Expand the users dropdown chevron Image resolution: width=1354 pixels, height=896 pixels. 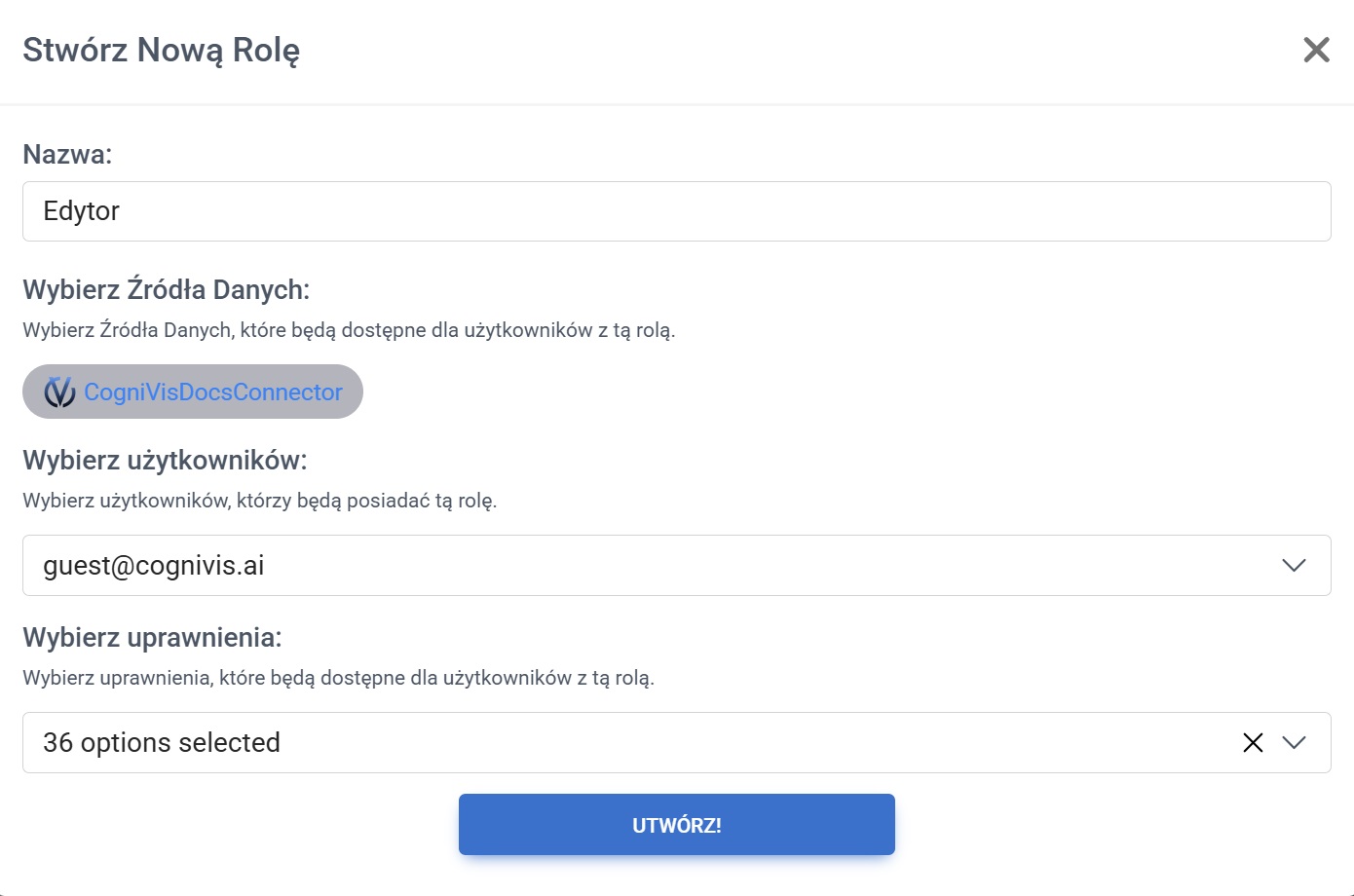coord(1294,566)
